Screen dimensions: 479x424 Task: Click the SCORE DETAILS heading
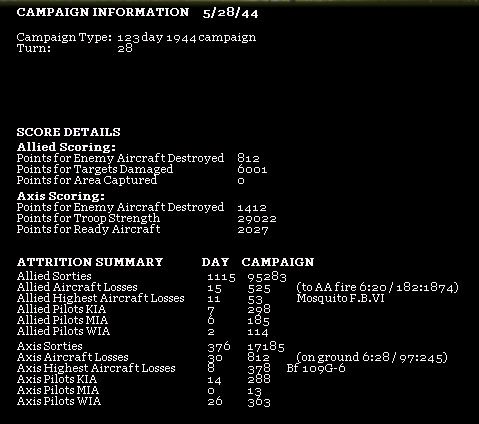(x=68, y=132)
